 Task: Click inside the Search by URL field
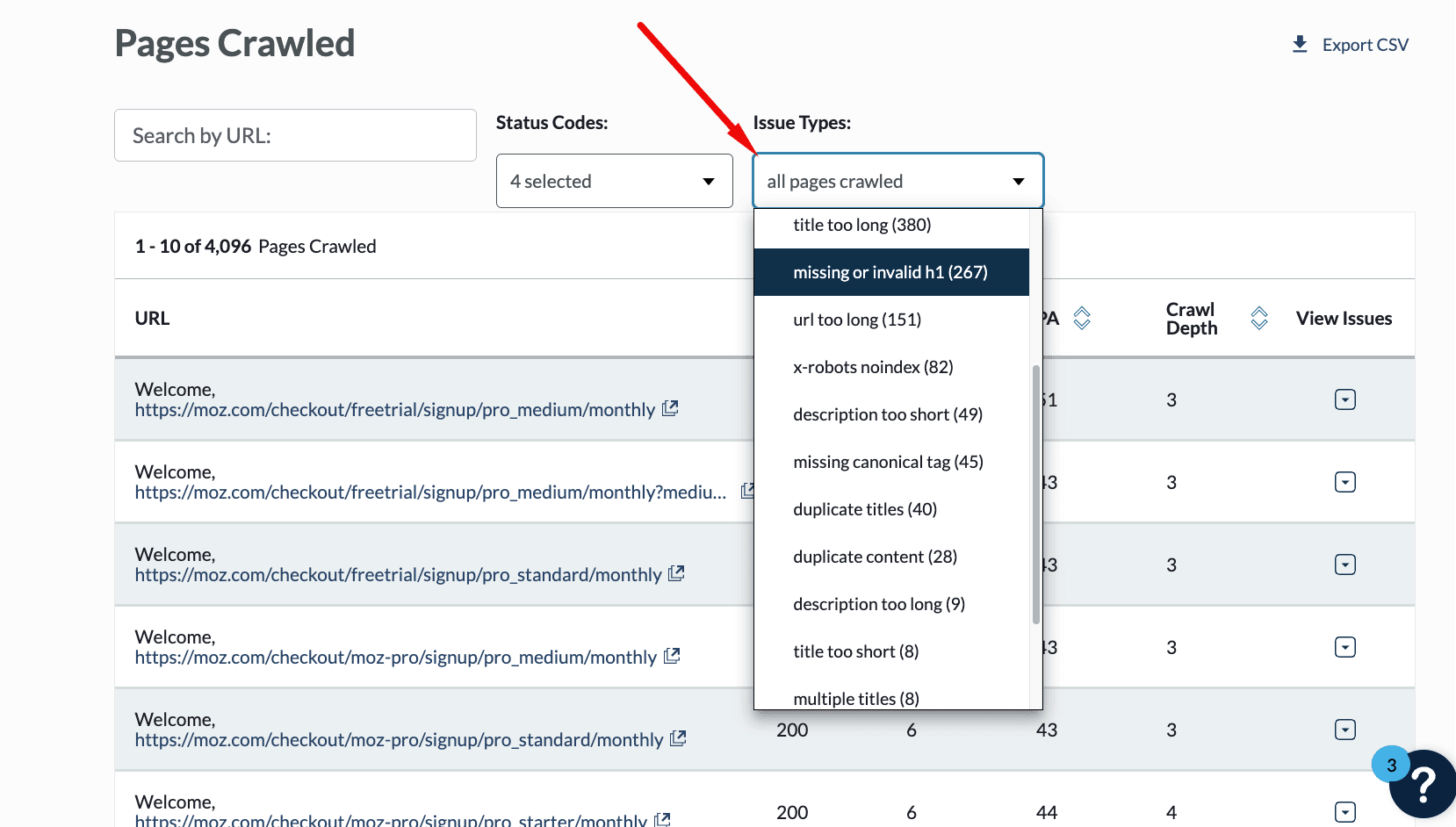[294, 135]
